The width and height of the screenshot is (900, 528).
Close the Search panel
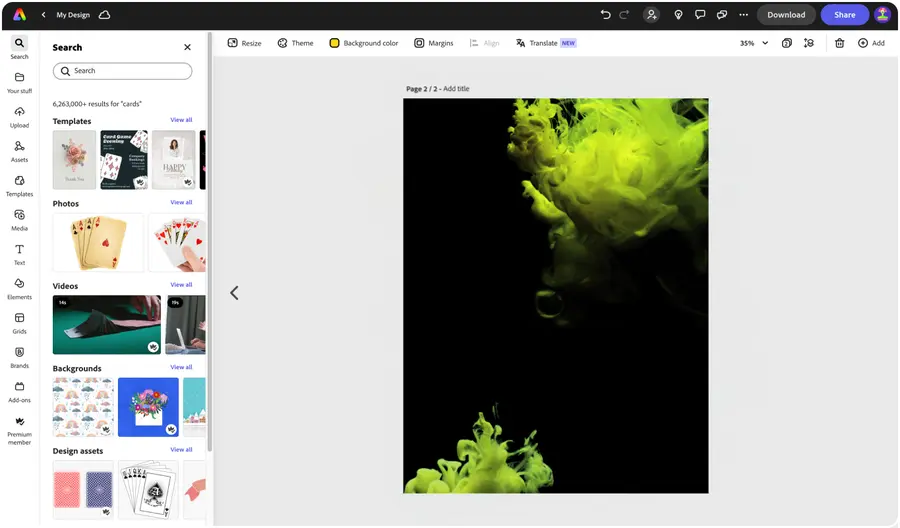coord(187,47)
